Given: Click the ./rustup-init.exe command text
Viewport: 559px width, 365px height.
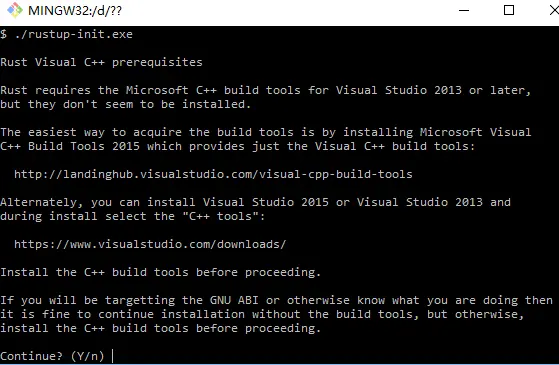Looking at the screenshot, I should click(74, 34).
